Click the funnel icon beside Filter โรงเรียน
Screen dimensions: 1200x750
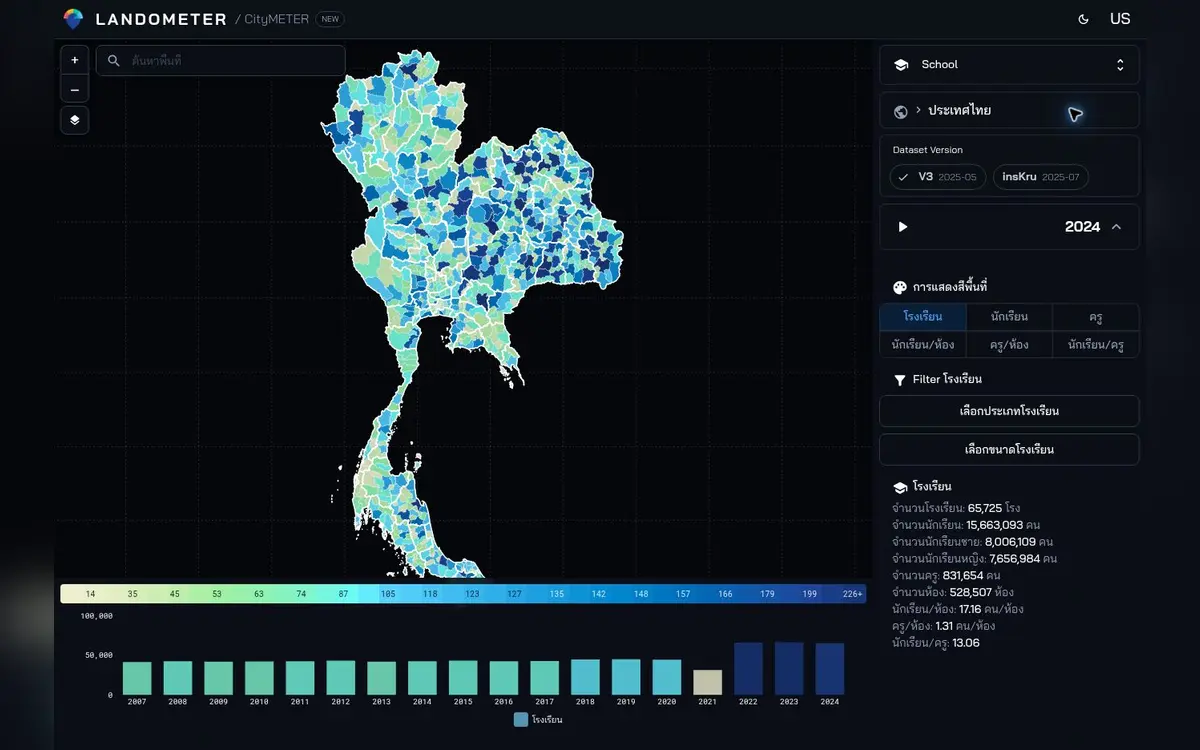(x=900, y=380)
